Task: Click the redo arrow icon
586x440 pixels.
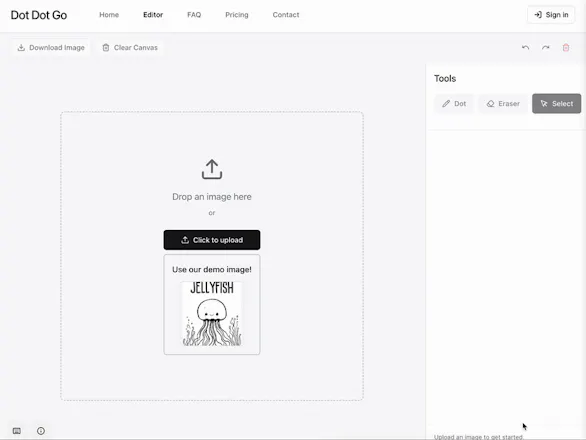Action: point(546,47)
